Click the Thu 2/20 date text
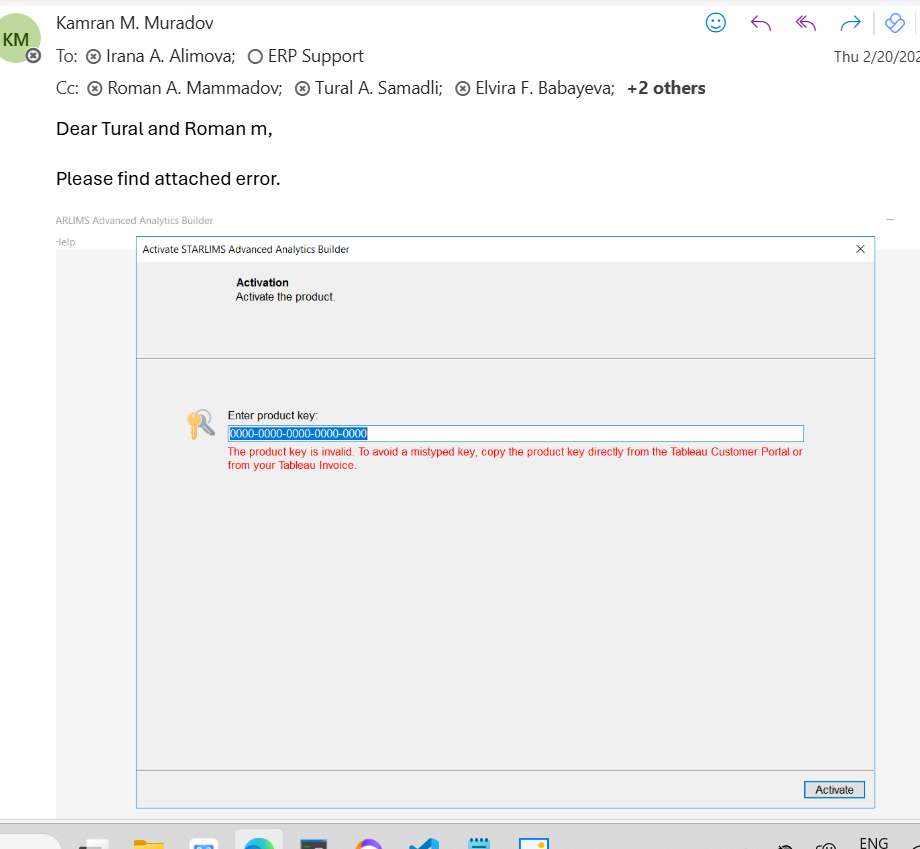This screenshot has height=849, width=920. point(877,56)
